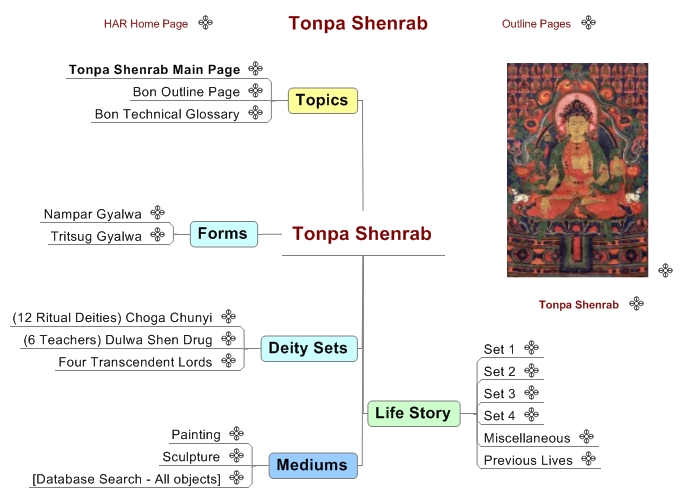Image resolution: width=687 pixels, height=497 pixels.
Task: Click the Tonpa Shenrab caption under the image
Action: coord(578,305)
